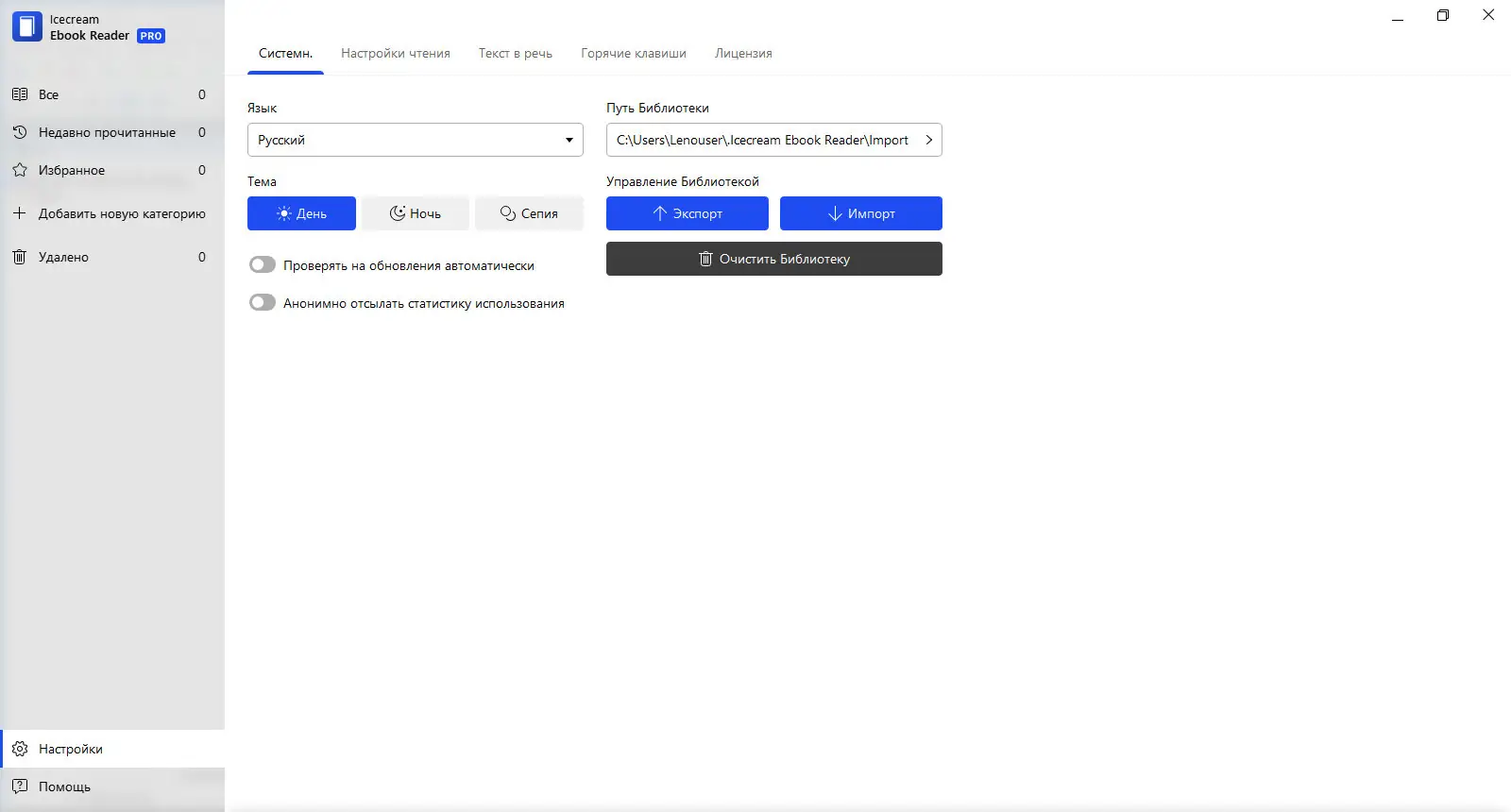Click the PRO badge next to the app name
Screen dimensions: 1511x812
coord(151,36)
